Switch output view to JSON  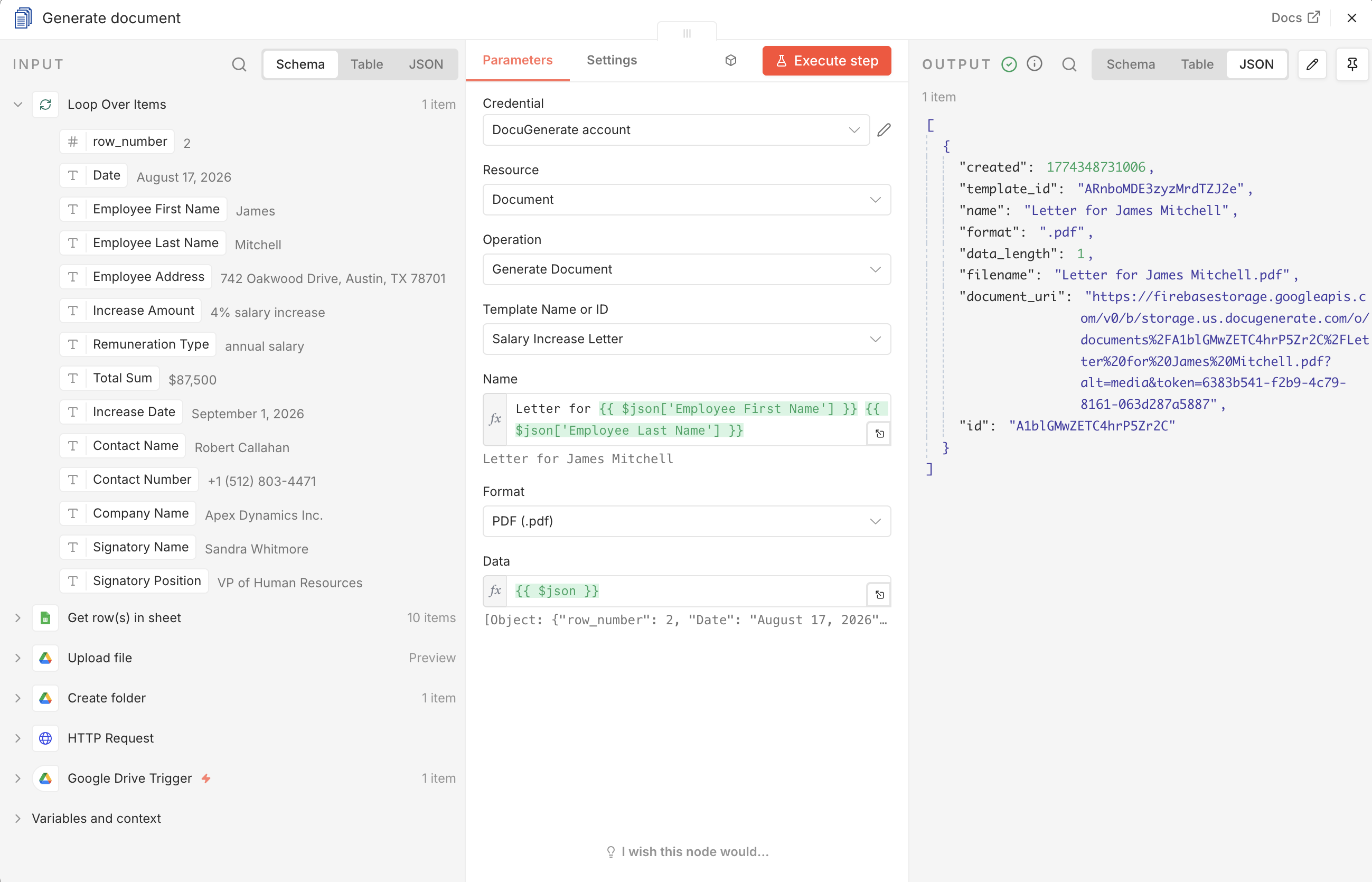1256,64
